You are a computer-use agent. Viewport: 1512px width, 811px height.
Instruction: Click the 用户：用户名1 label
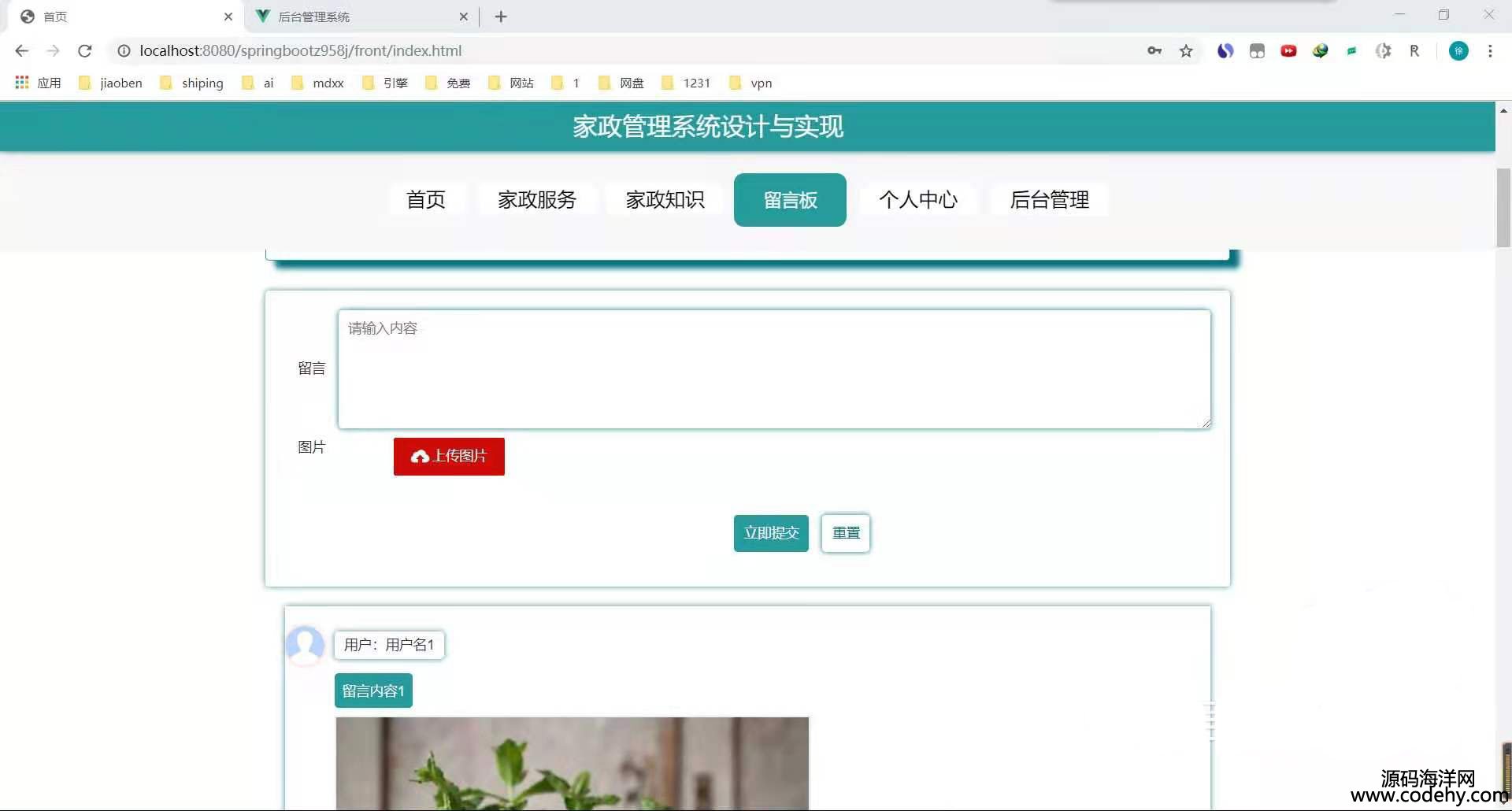pyautogui.click(x=389, y=645)
